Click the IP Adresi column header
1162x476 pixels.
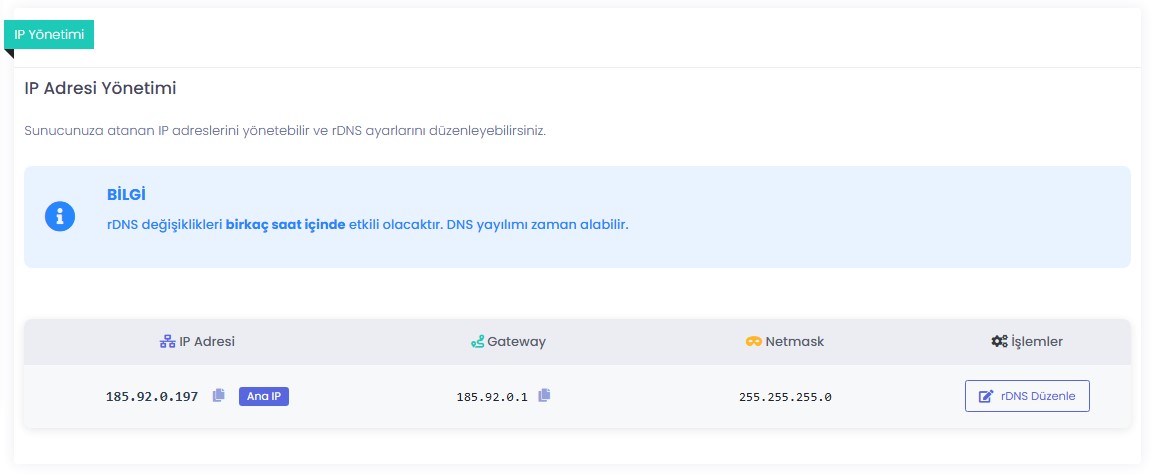coord(197,342)
